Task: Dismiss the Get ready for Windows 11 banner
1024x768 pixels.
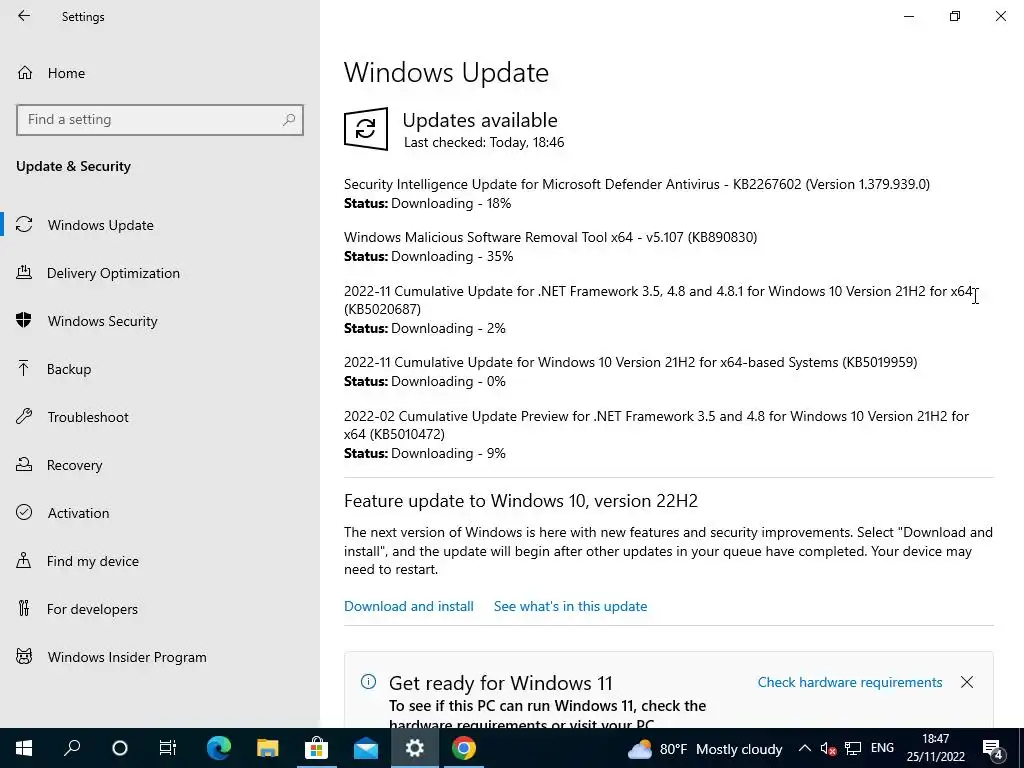Action: [x=967, y=682]
